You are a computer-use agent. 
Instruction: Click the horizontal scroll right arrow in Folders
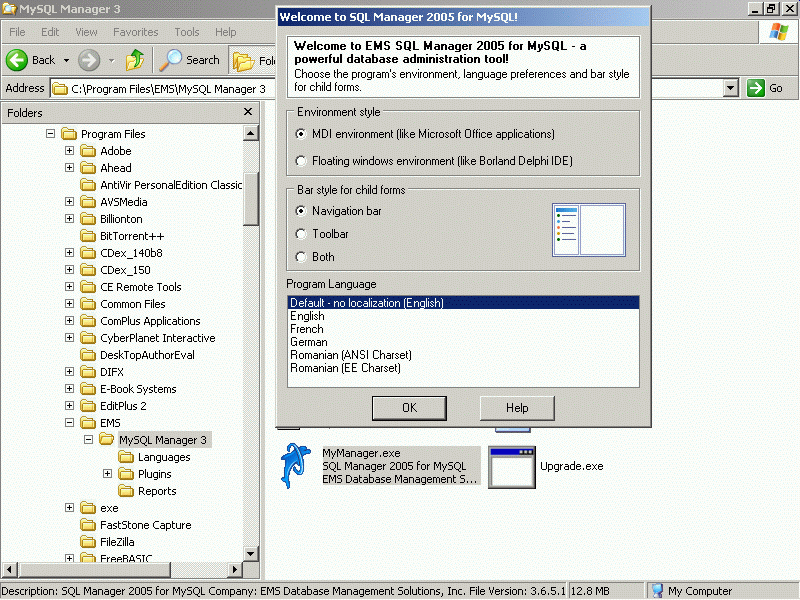[235, 569]
